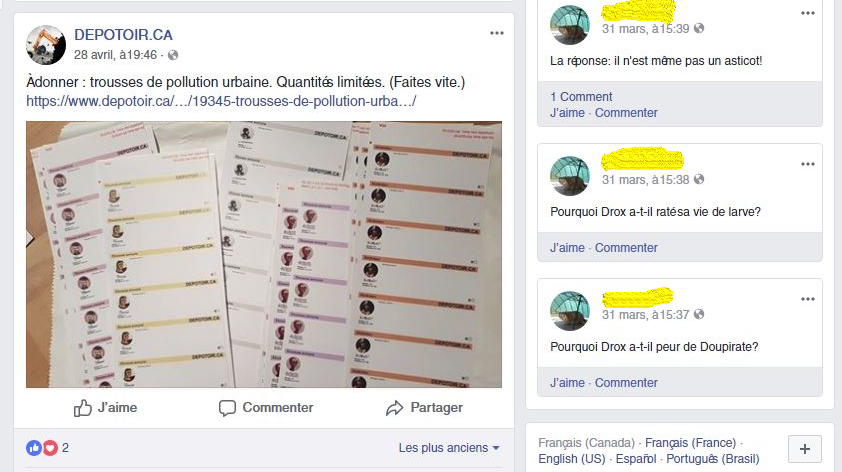The image size is (842, 472).
Task: Open options menu on 15:39 post
Action: pos(808,13)
